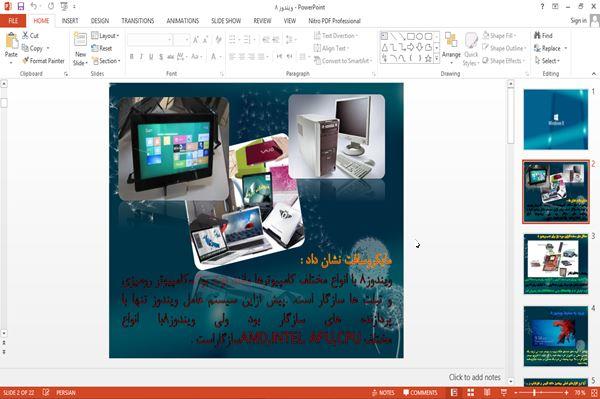Click Sign in link
600x399 pixels.
[x=578, y=21]
